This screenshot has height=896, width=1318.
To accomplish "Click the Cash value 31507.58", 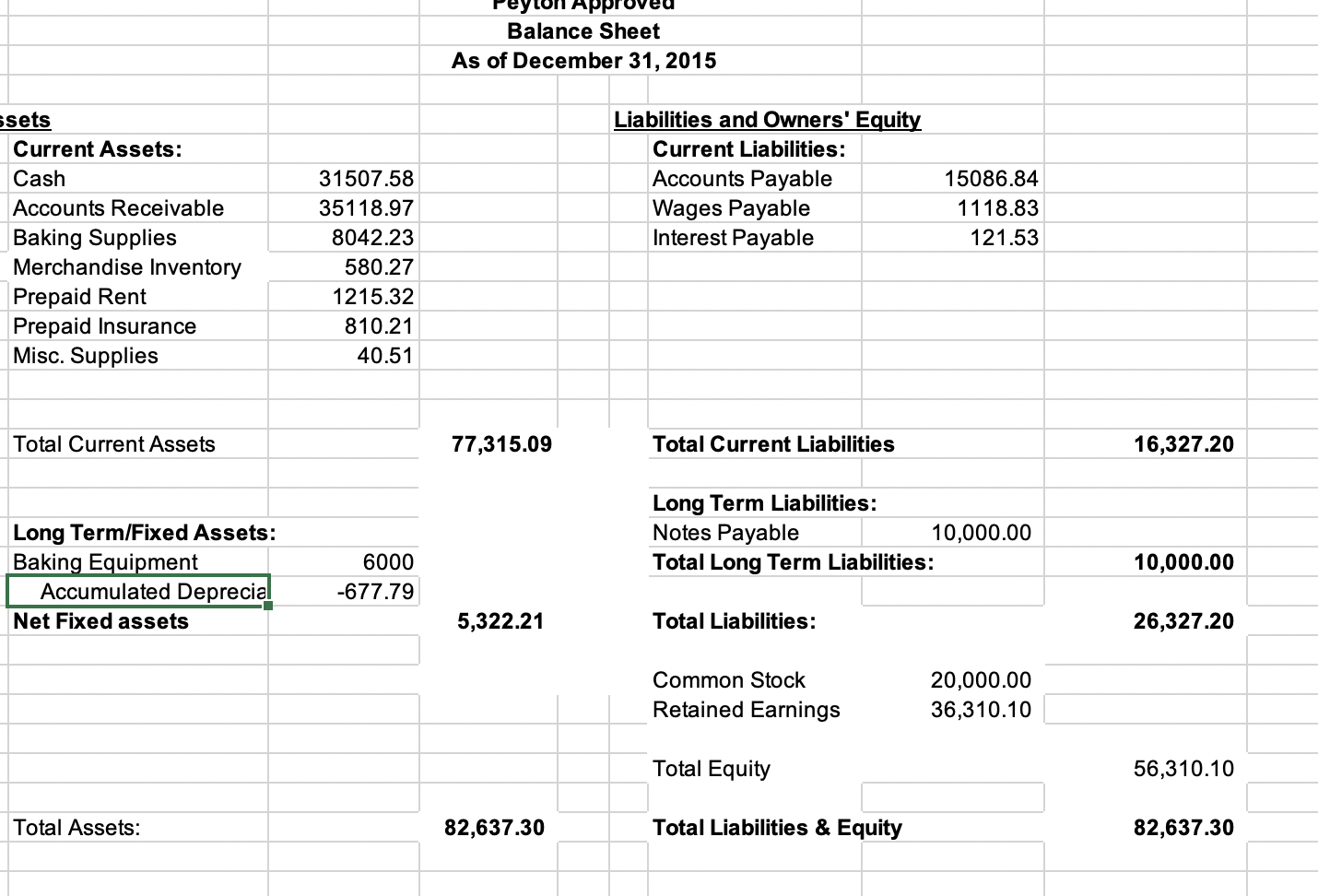I will 366,179.
